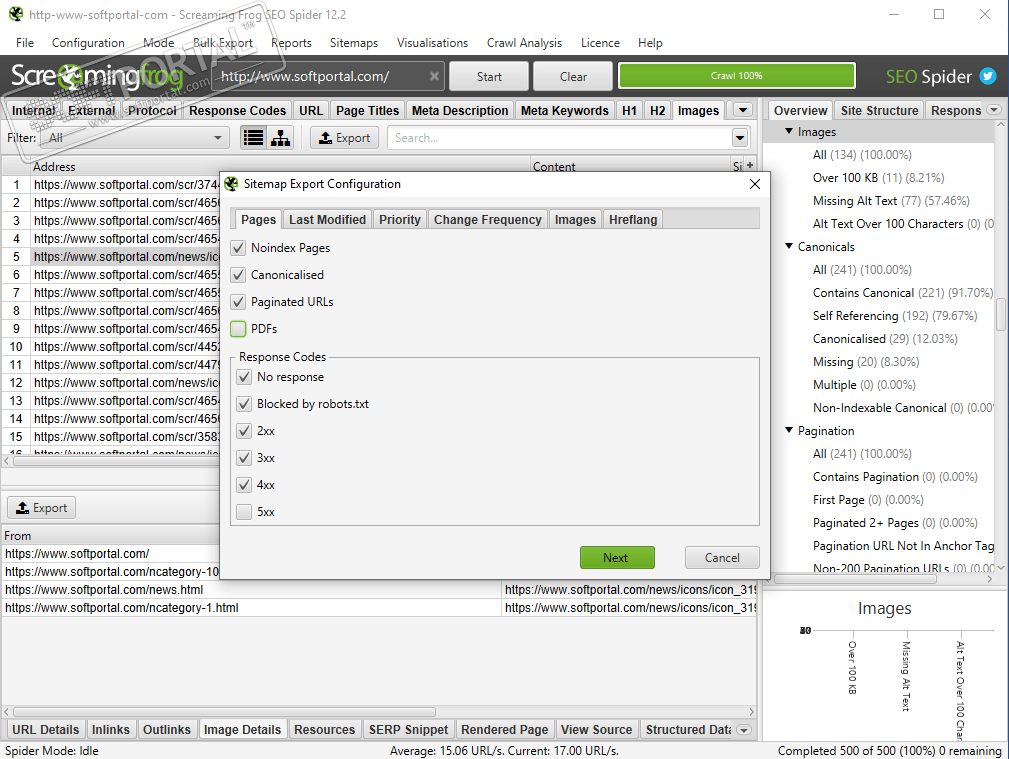Uncheck the Noindex Pages checkbox

pos(238,248)
